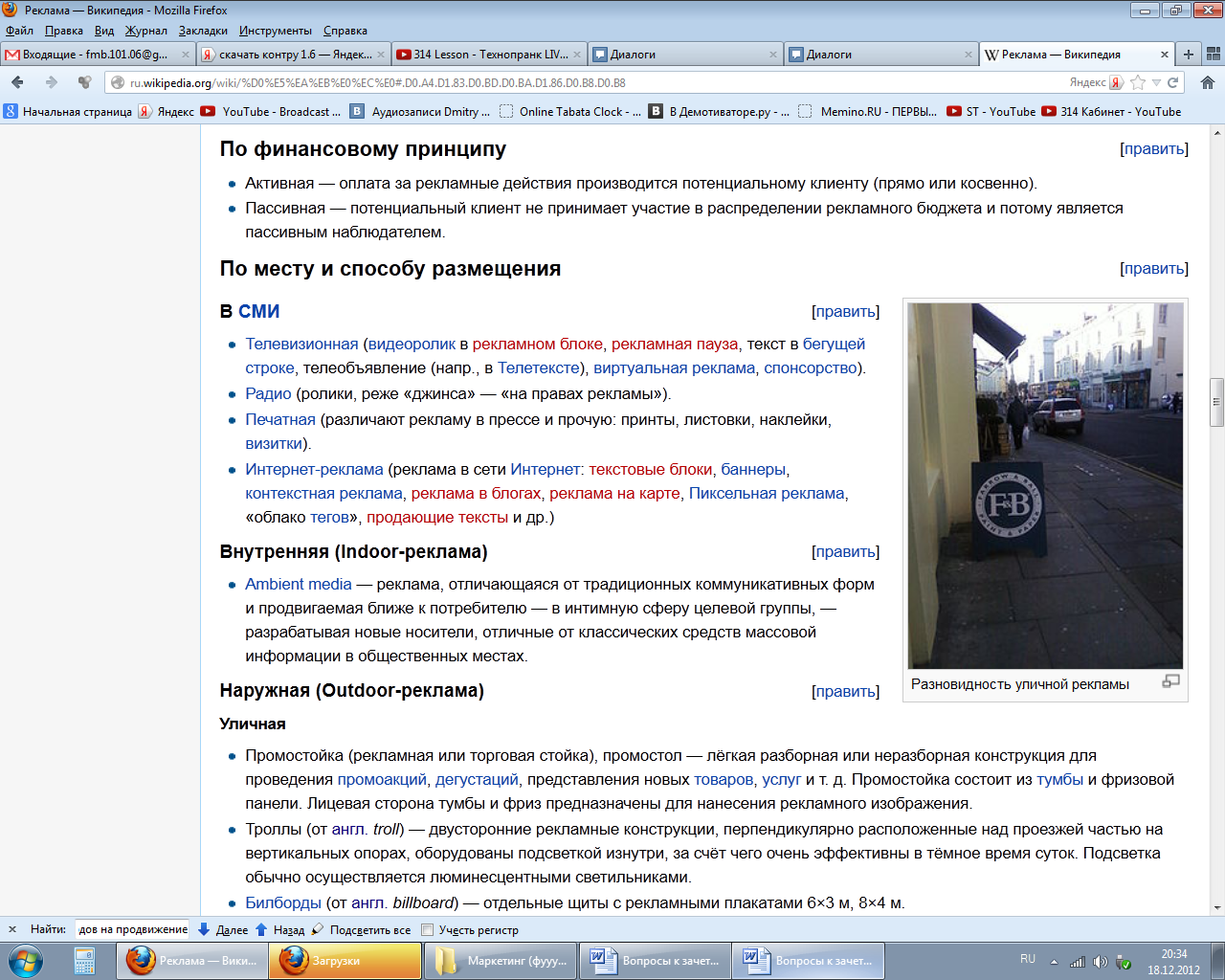
Task: Switch to the Входящие Gmail tab
Action: tap(96, 55)
